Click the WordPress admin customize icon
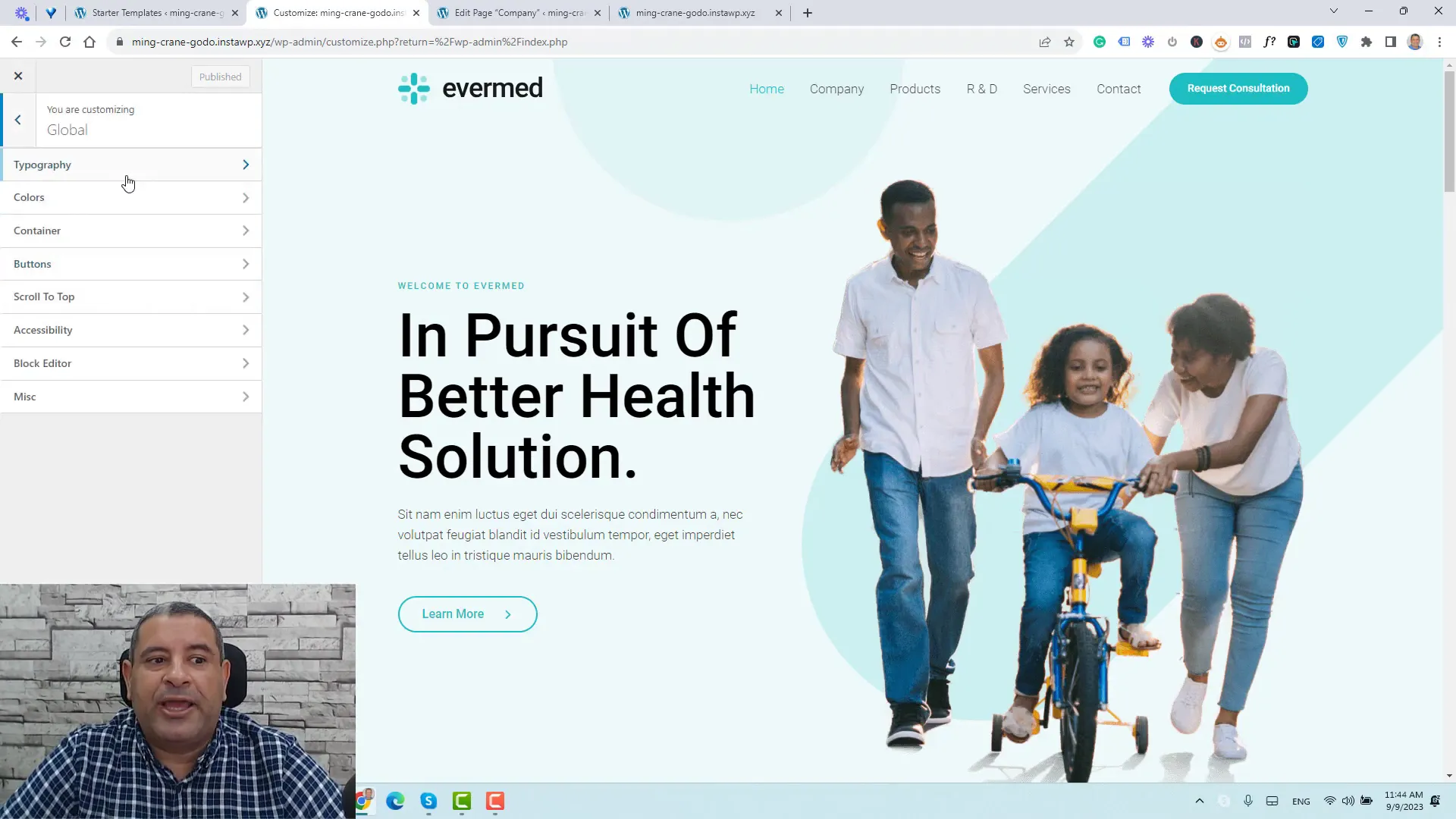Image resolution: width=1456 pixels, height=819 pixels. [17, 75]
